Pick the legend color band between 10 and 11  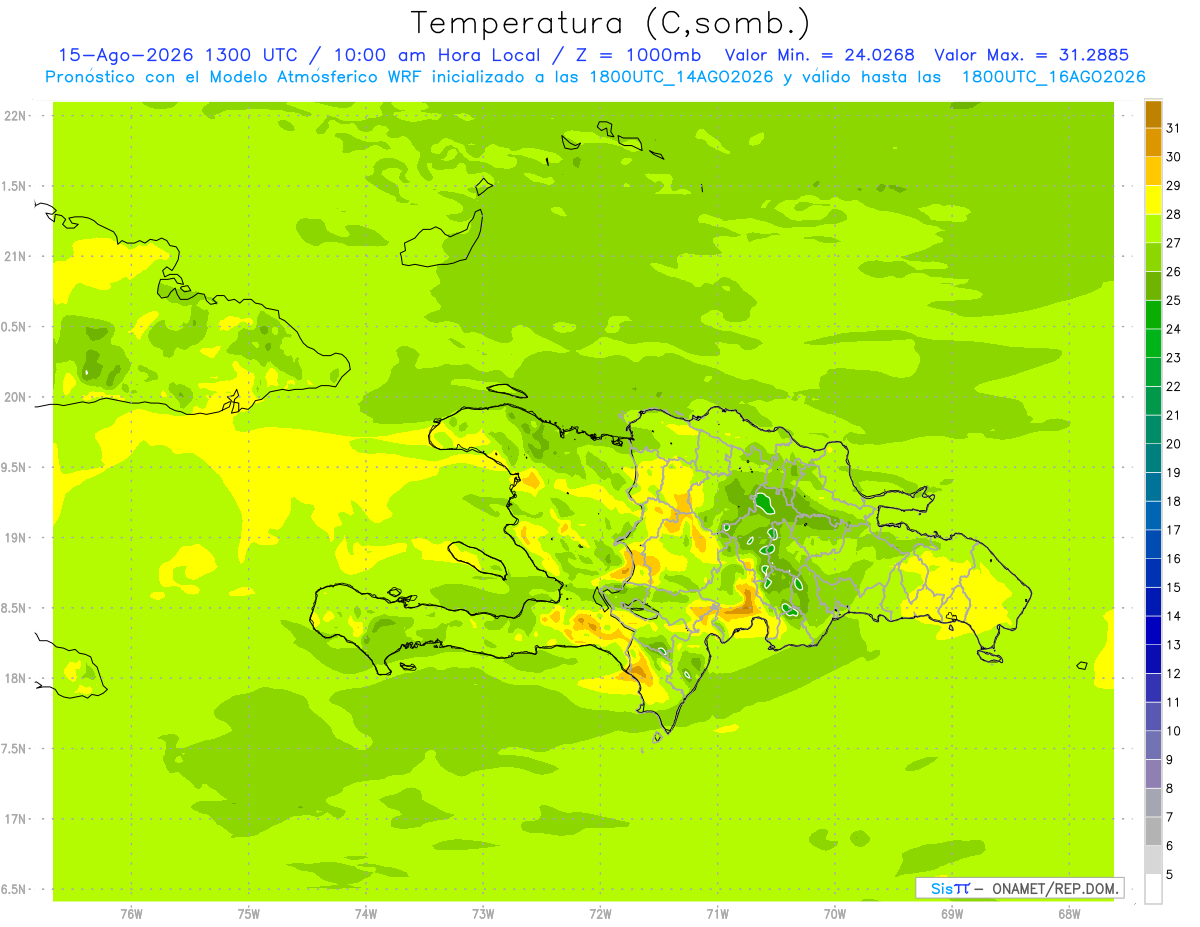click(x=1153, y=716)
